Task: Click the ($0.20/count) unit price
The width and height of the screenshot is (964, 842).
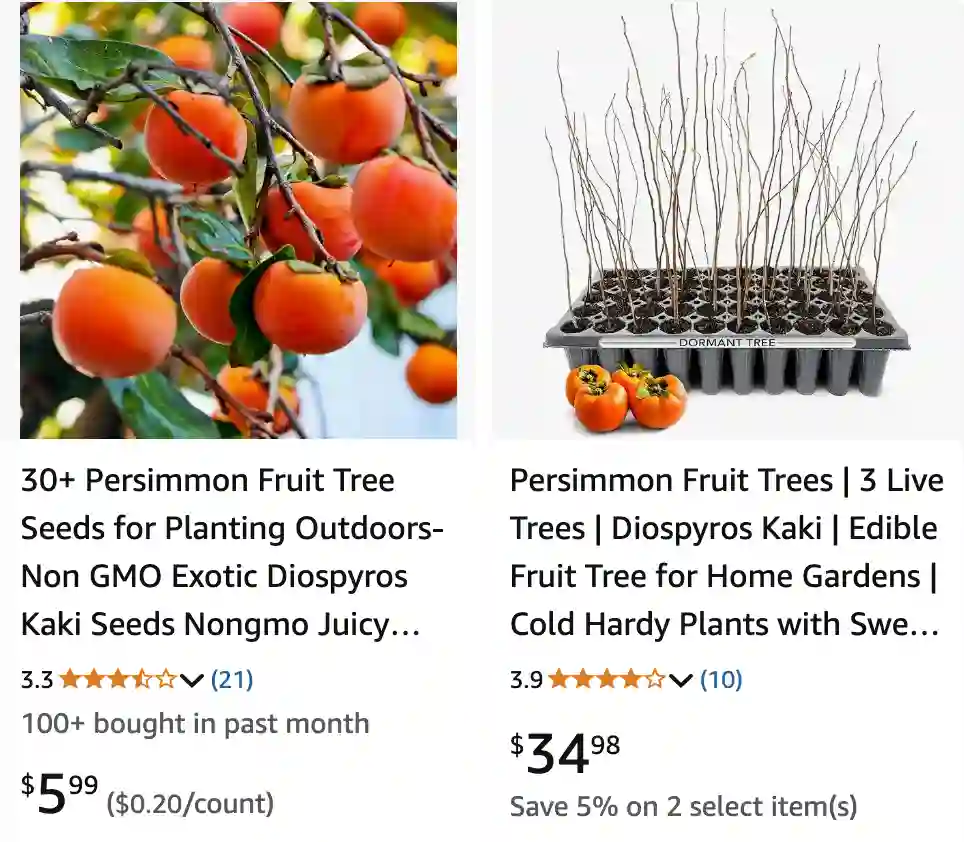Action: tap(190, 803)
